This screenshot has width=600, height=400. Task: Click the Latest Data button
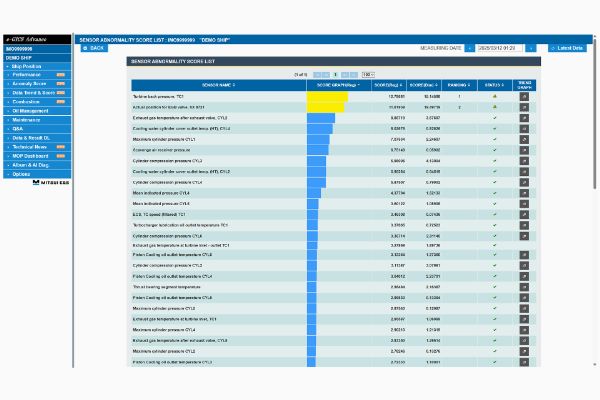pos(567,48)
